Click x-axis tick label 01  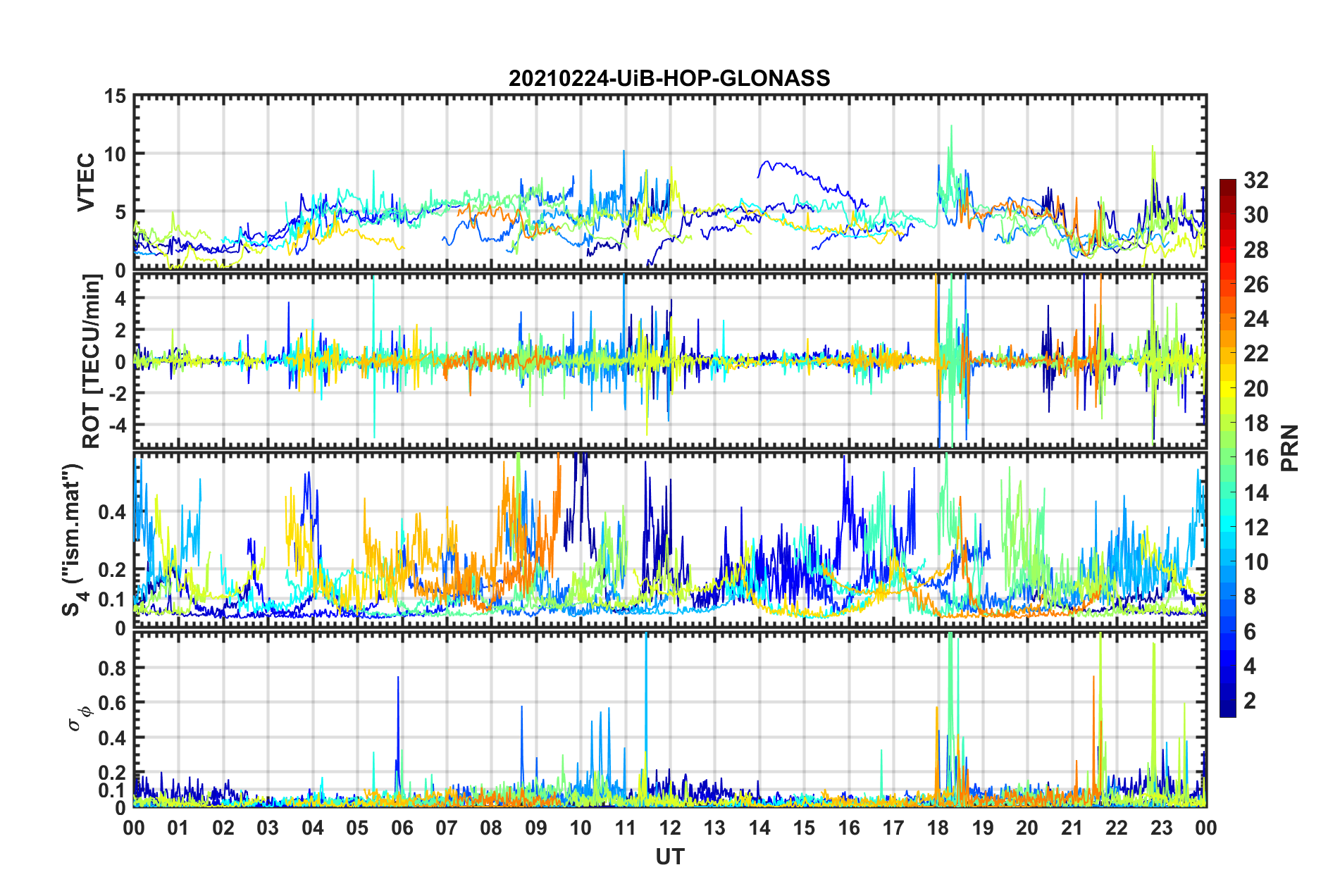tap(178, 827)
